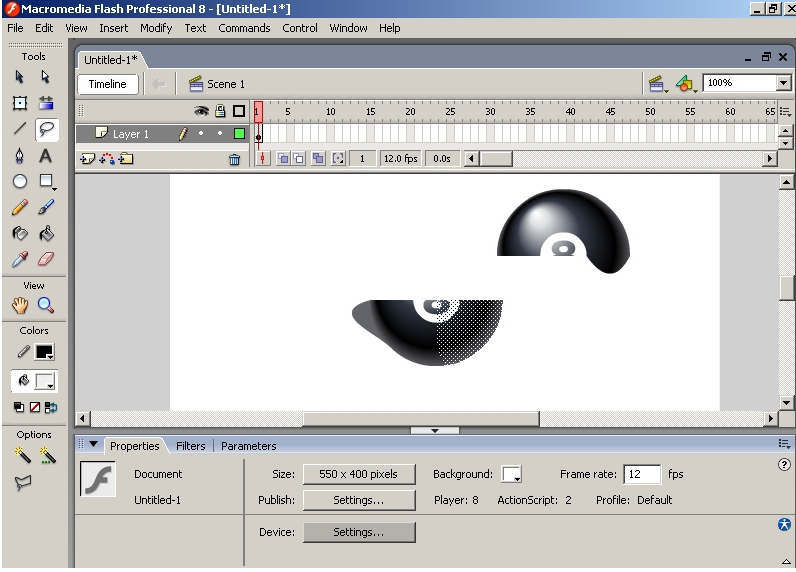Image resolution: width=796 pixels, height=572 pixels.
Task: Select the Selection arrow tool
Action: pos(19,77)
